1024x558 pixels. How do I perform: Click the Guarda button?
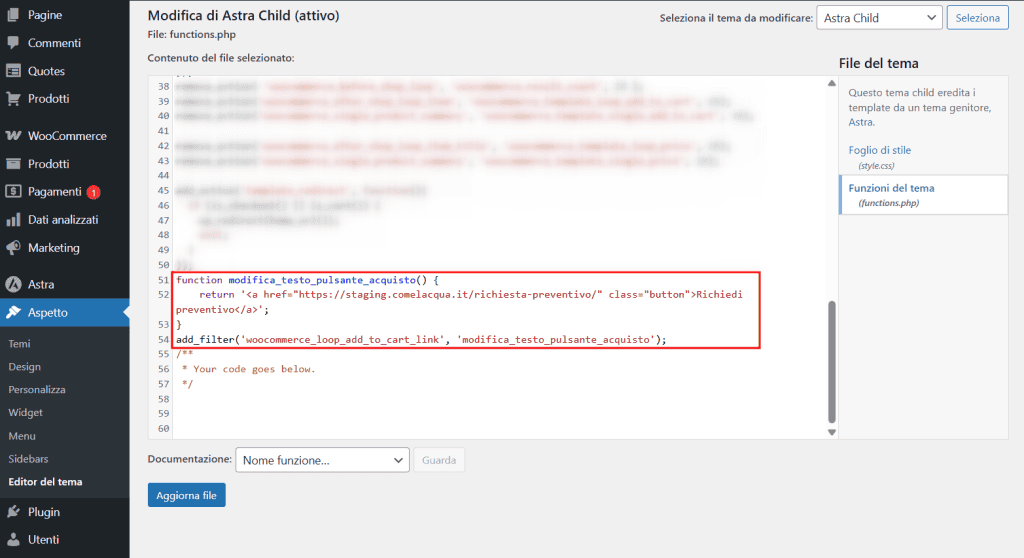click(439, 460)
